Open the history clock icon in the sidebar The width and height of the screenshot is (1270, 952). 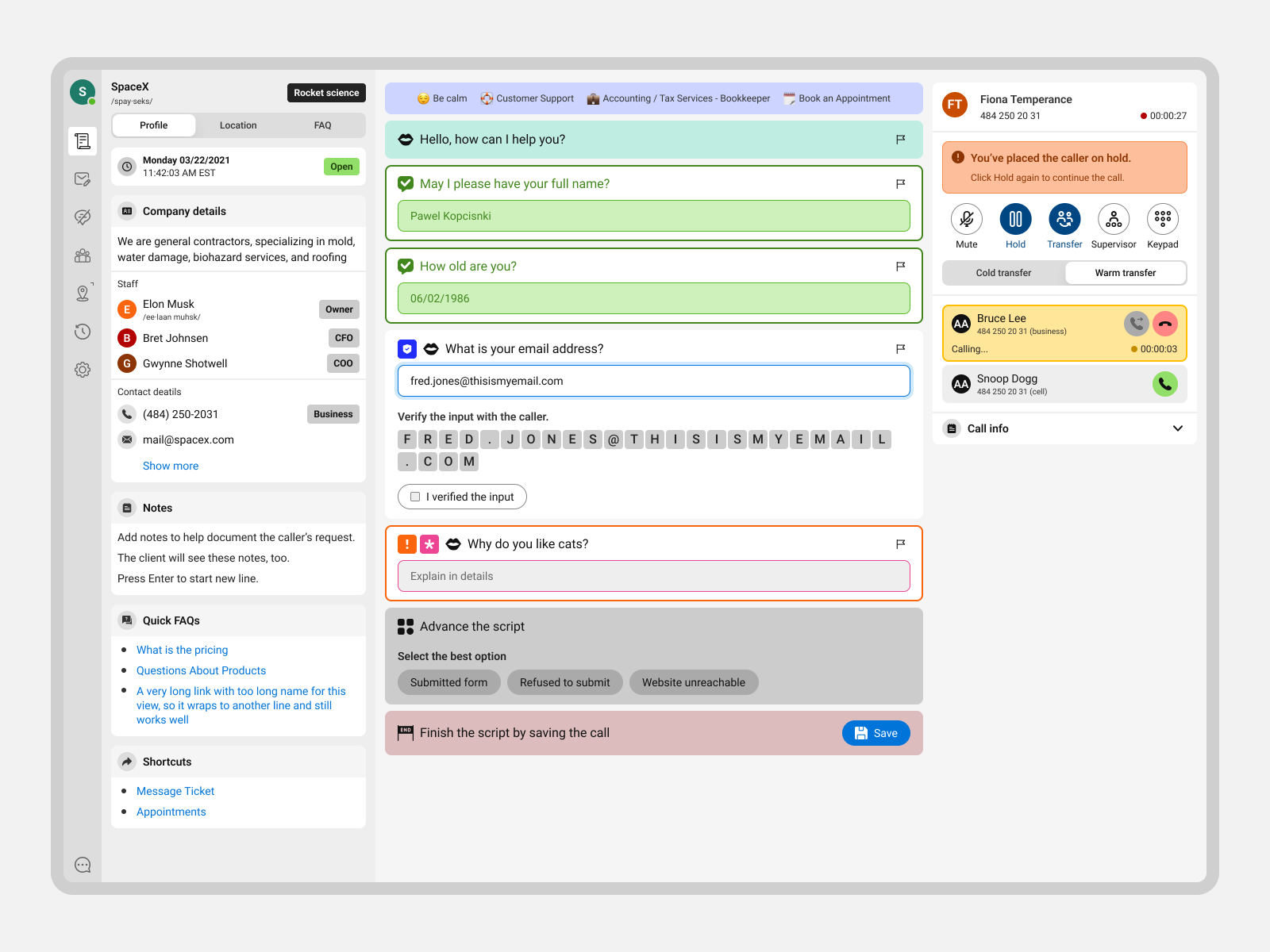[83, 332]
